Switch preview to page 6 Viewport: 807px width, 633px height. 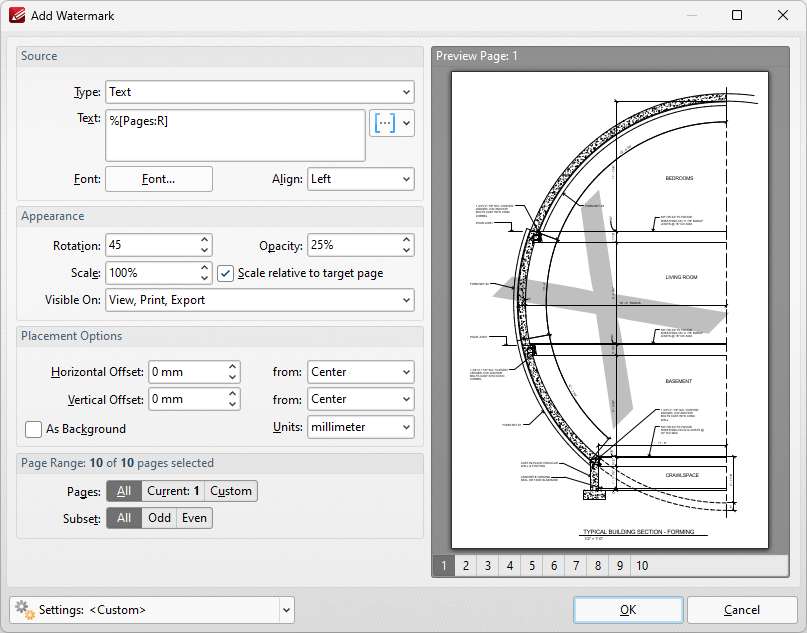(x=554, y=566)
